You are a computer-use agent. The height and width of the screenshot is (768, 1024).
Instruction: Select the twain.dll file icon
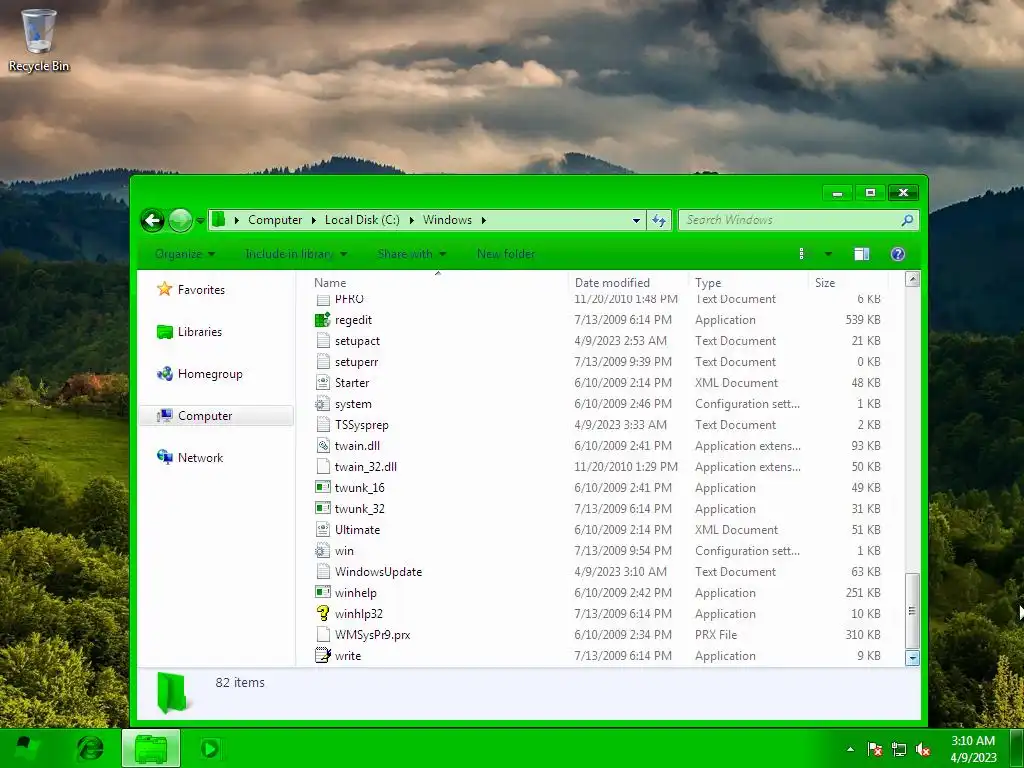point(323,445)
